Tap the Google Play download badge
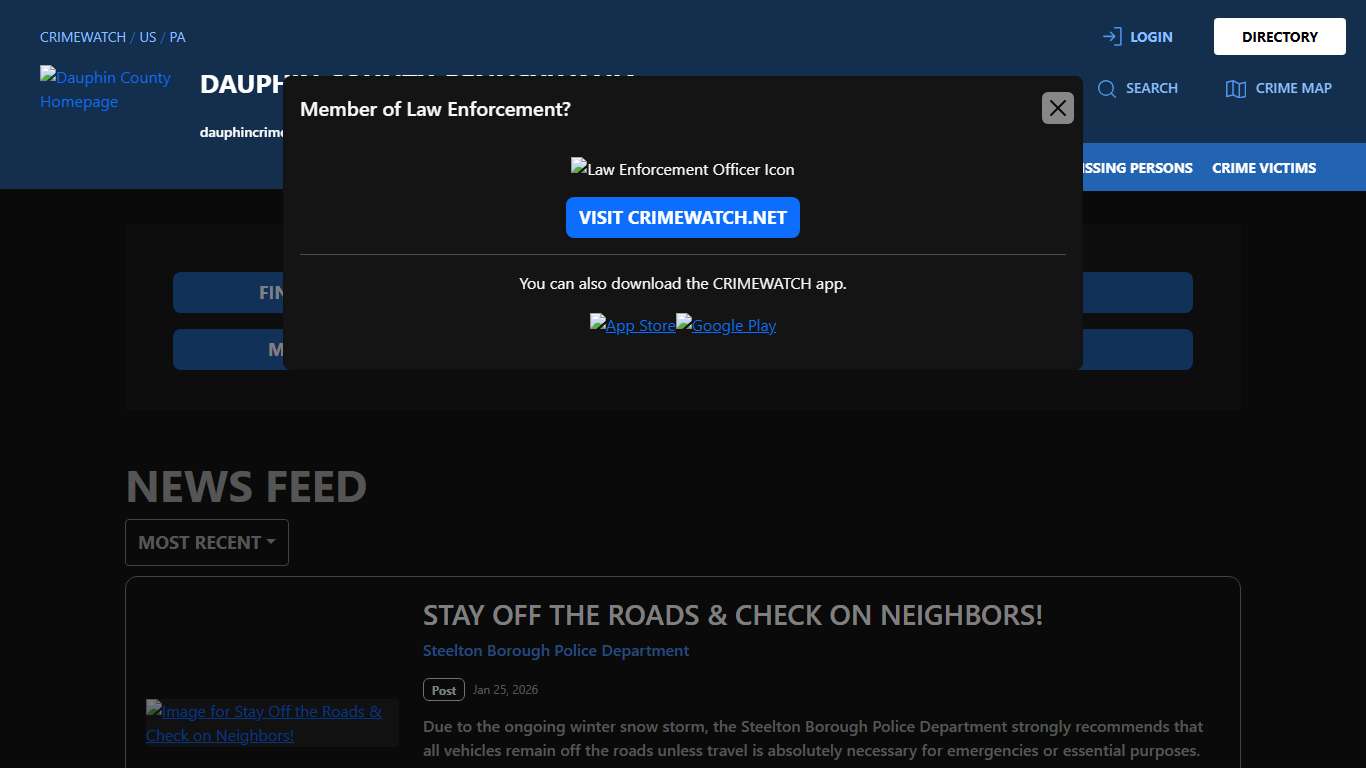This screenshot has height=768, width=1366. 726,325
